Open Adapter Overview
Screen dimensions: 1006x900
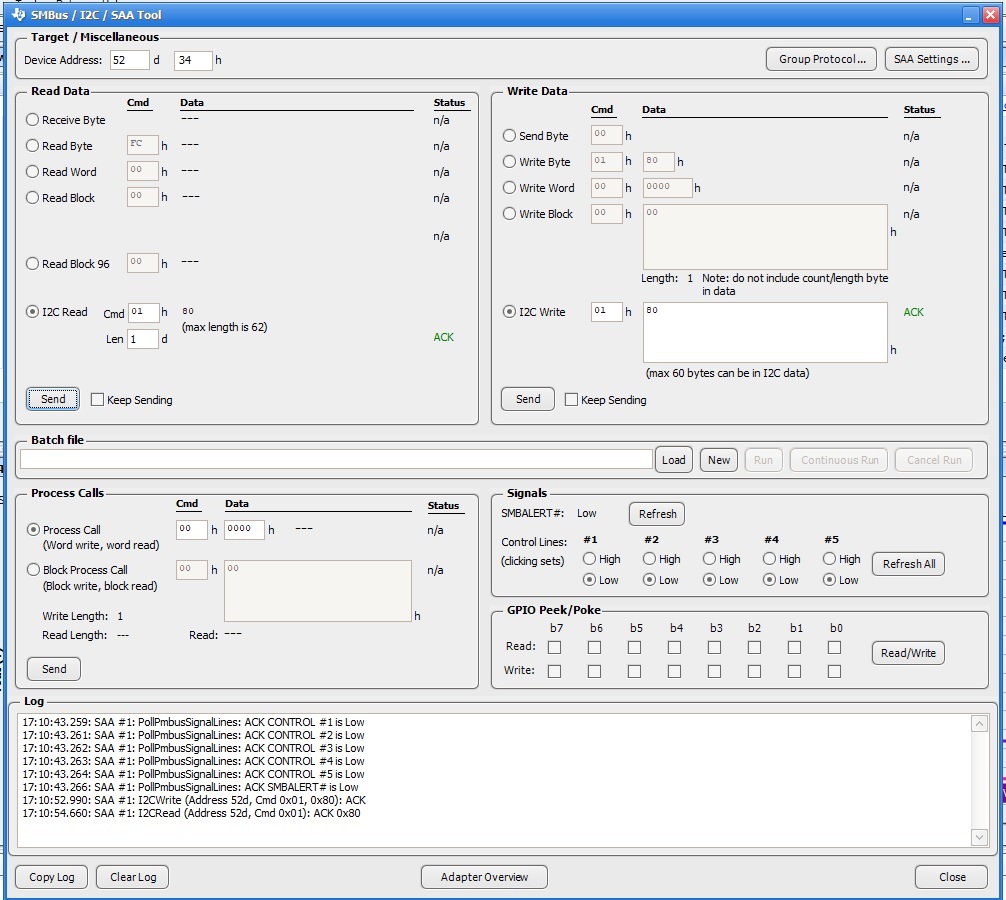(484, 877)
